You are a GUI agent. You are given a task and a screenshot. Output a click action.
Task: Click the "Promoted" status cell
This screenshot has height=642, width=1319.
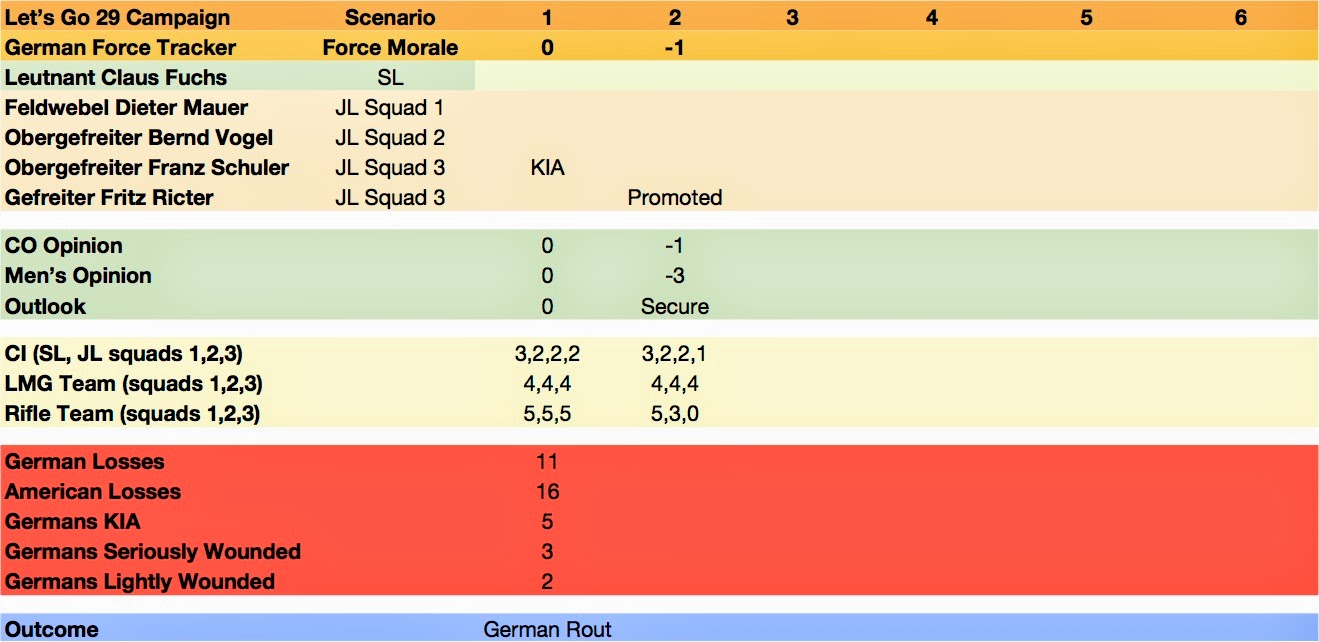(675, 198)
